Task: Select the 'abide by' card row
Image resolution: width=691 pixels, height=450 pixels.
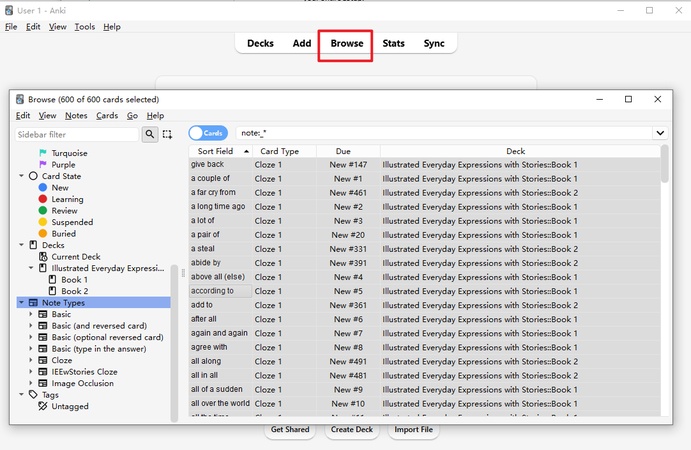Action: pos(424,263)
